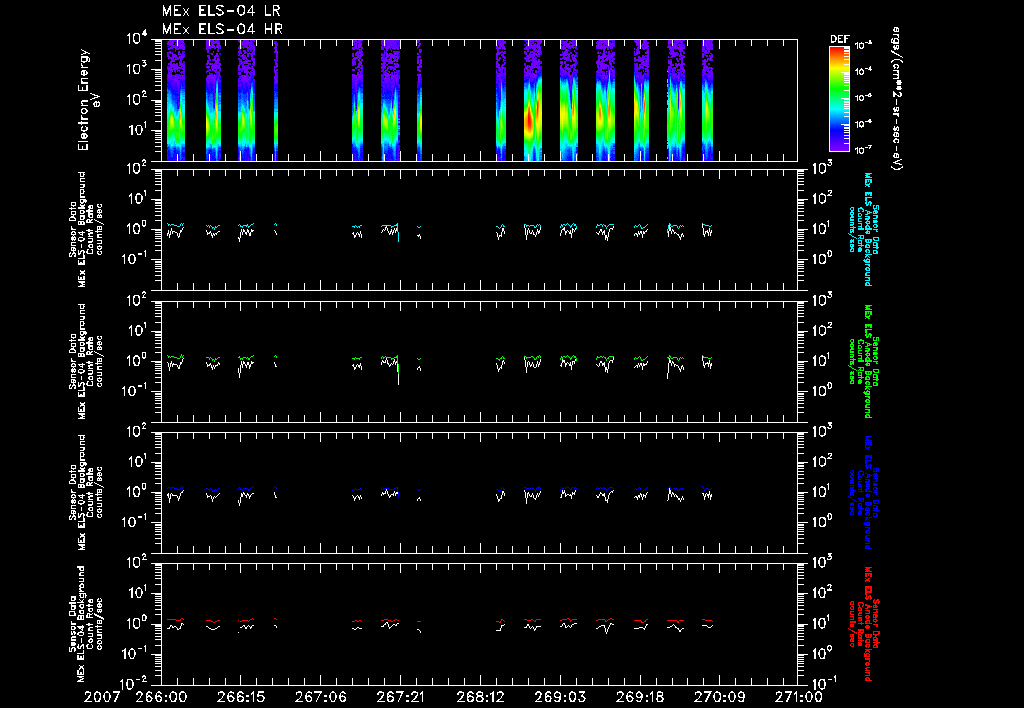
Task: Click the 267:06 time axis label
Action: click(x=320, y=697)
